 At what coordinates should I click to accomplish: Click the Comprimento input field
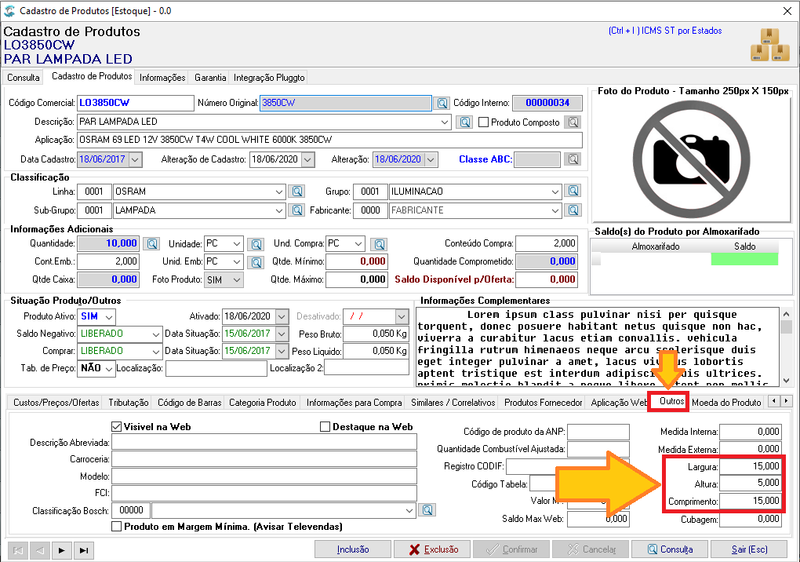tap(751, 501)
